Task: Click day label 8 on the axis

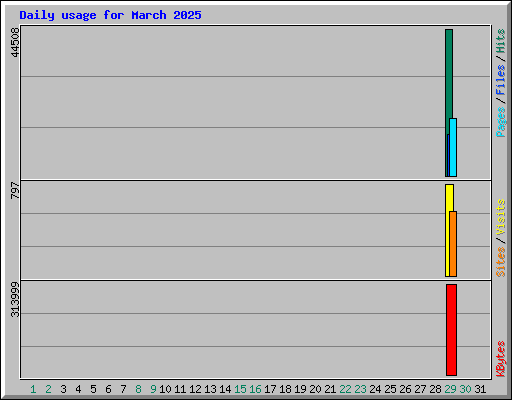Action: coord(138,389)
